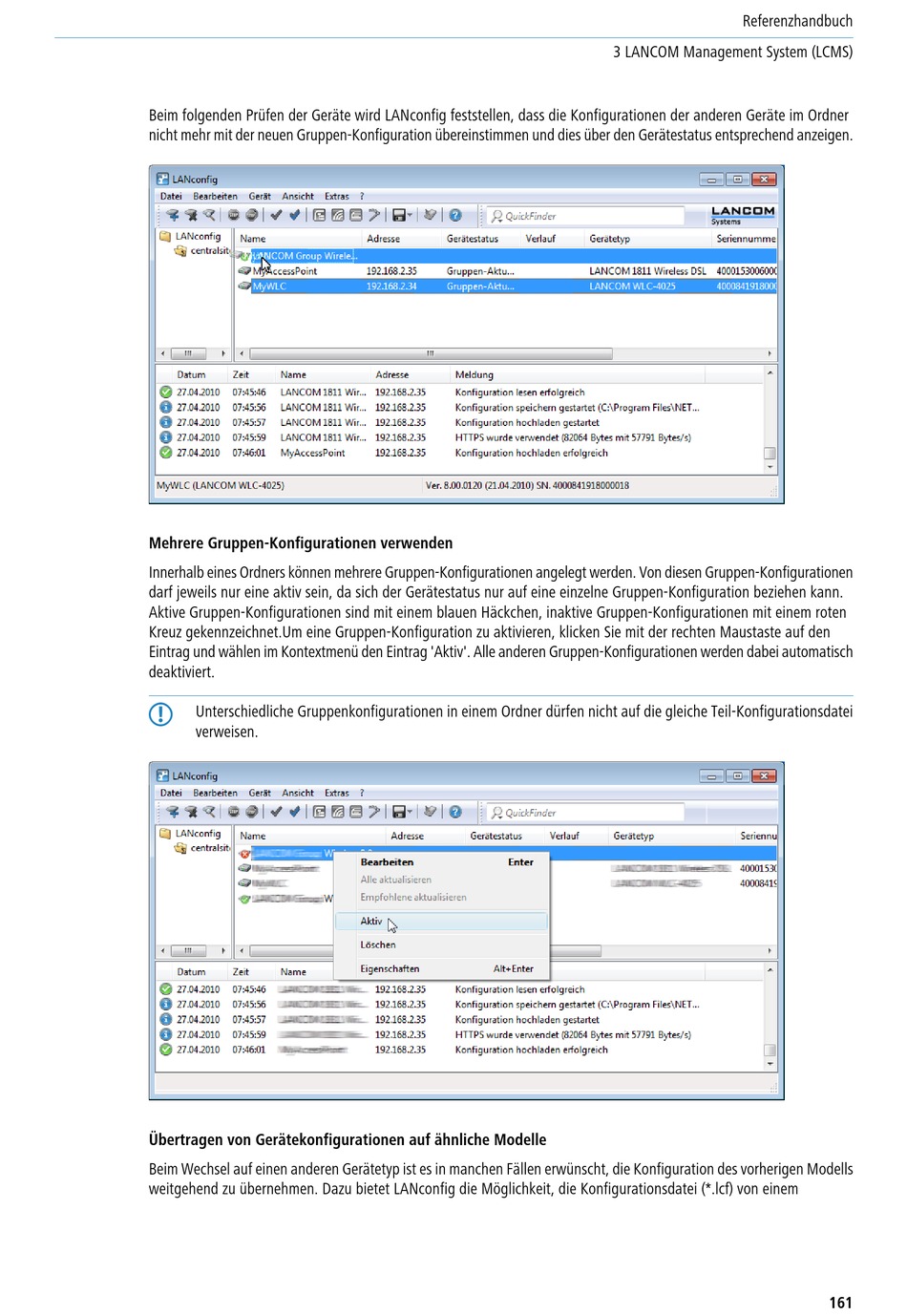Select centralsite folder in upper window tree

(202, 251)
